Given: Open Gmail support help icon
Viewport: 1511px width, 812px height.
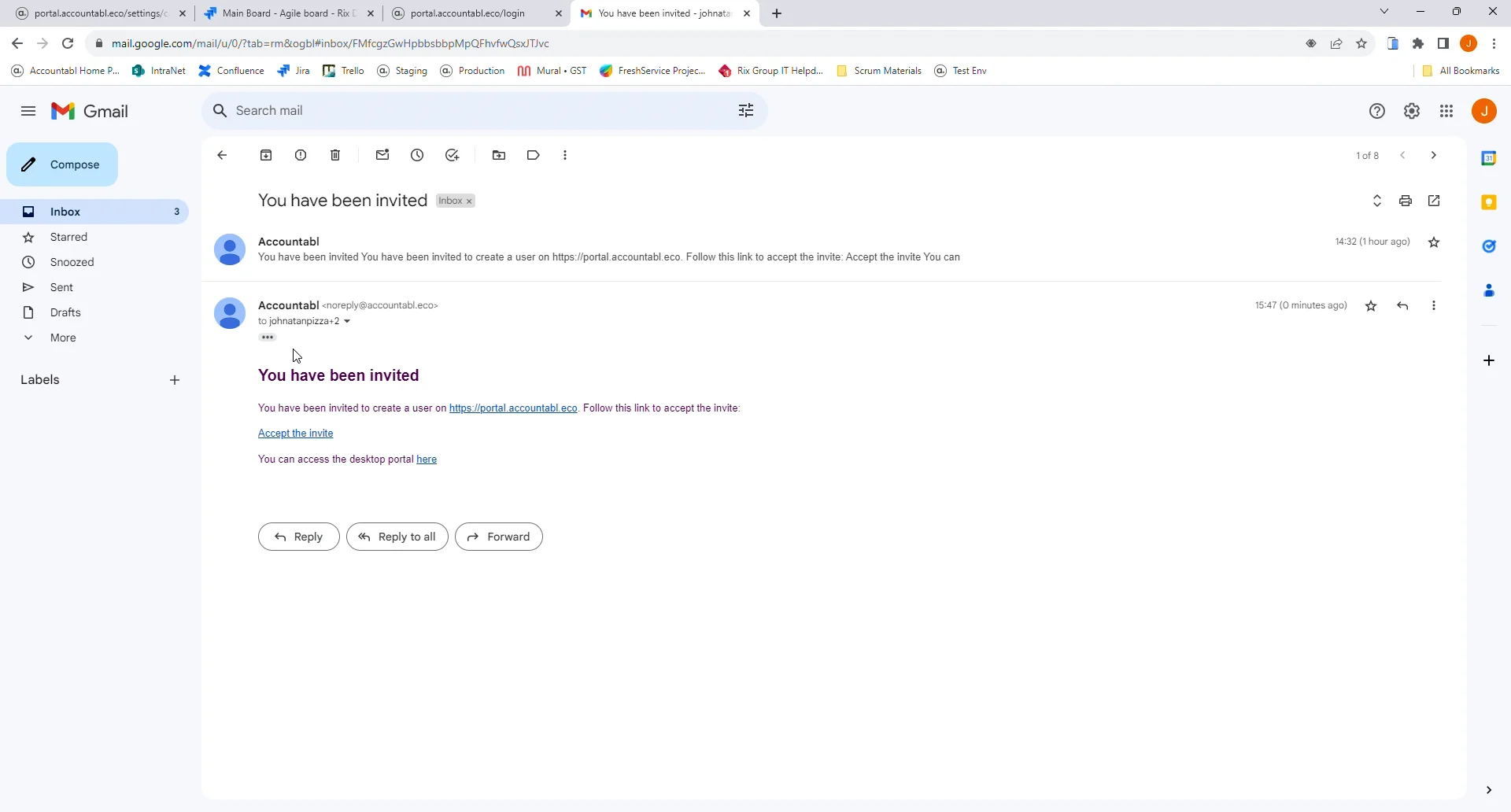Looking at the screenshot, I should pos(1377,112).
